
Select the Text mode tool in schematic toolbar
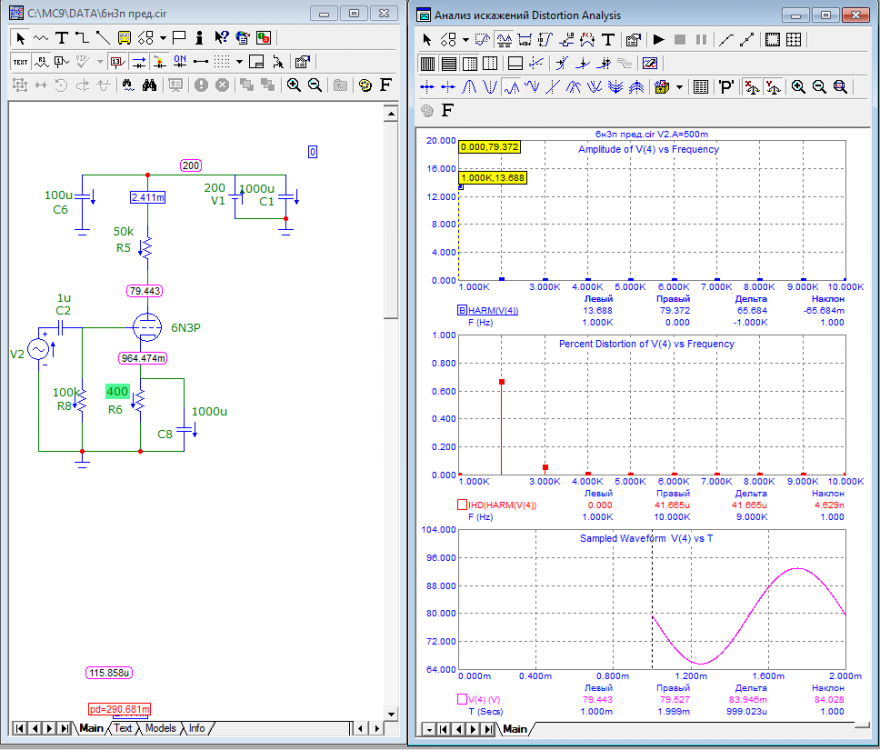pyautogui.click(x=61, y=38)
